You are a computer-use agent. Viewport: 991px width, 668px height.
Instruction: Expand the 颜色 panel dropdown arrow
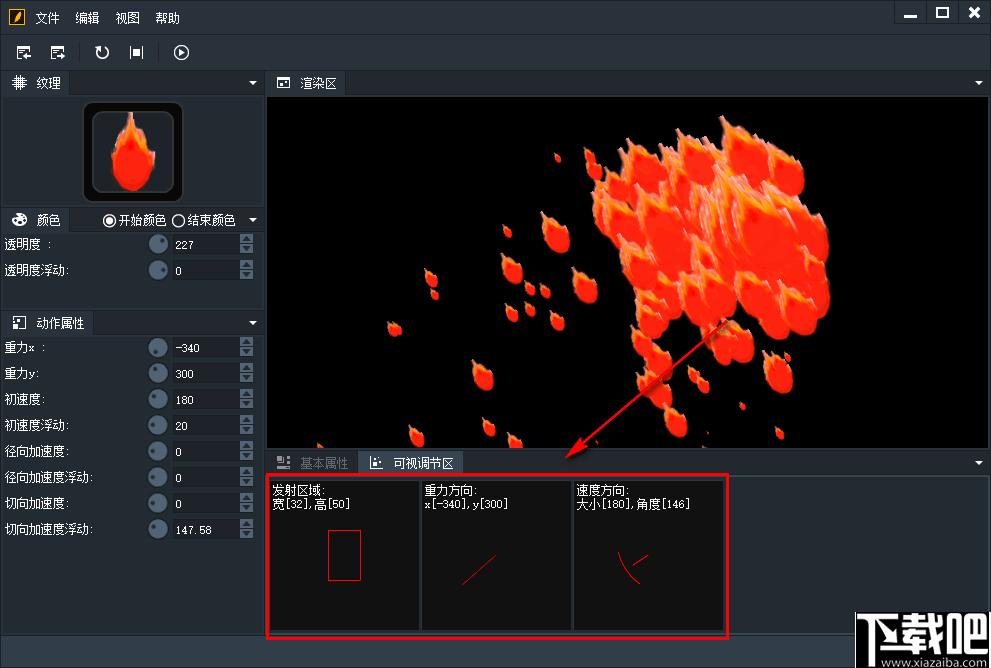pos(253,220)
